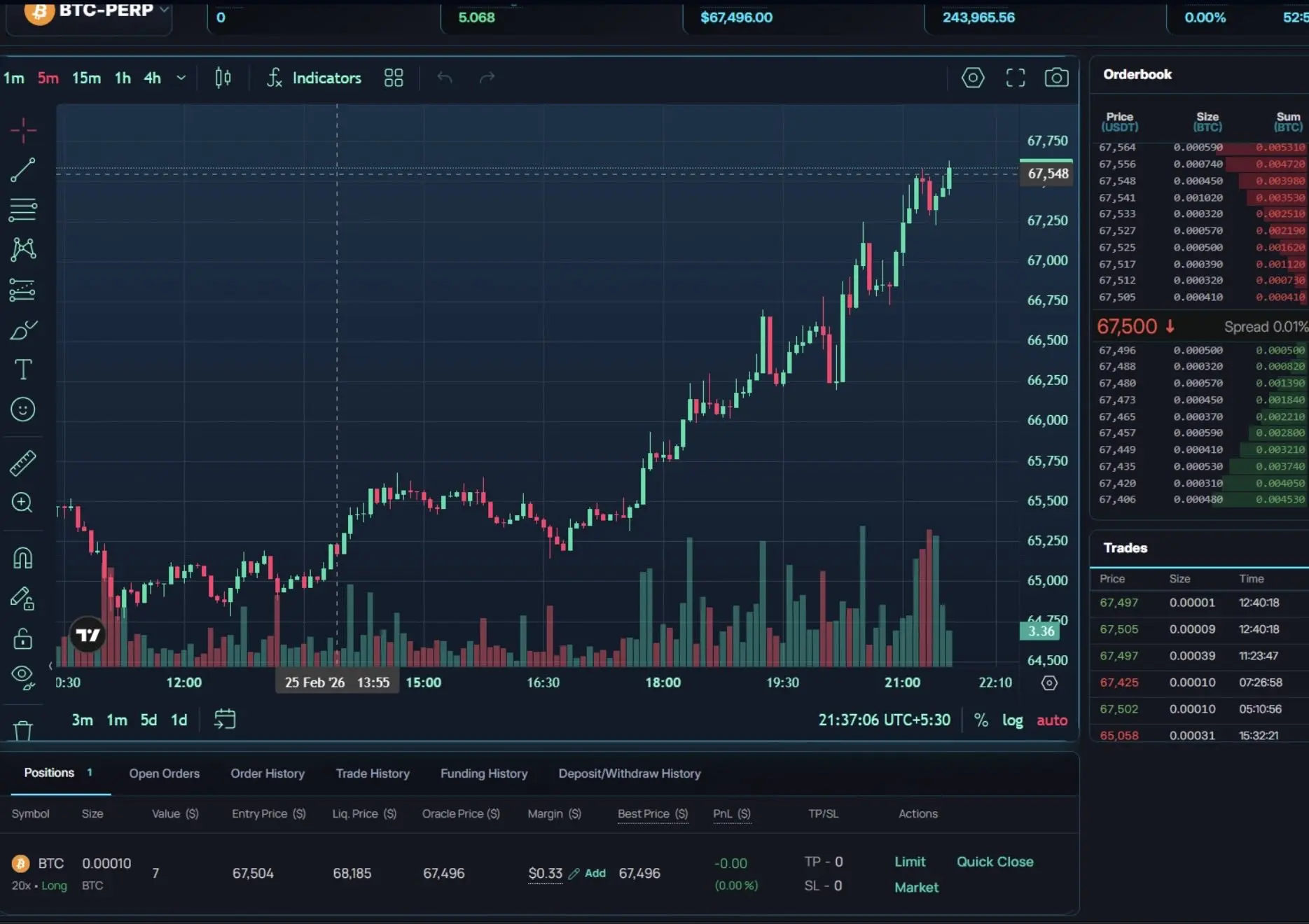Open the go to date calendar
Viewport: 1309px width, 924px height.
click(225, 720)
